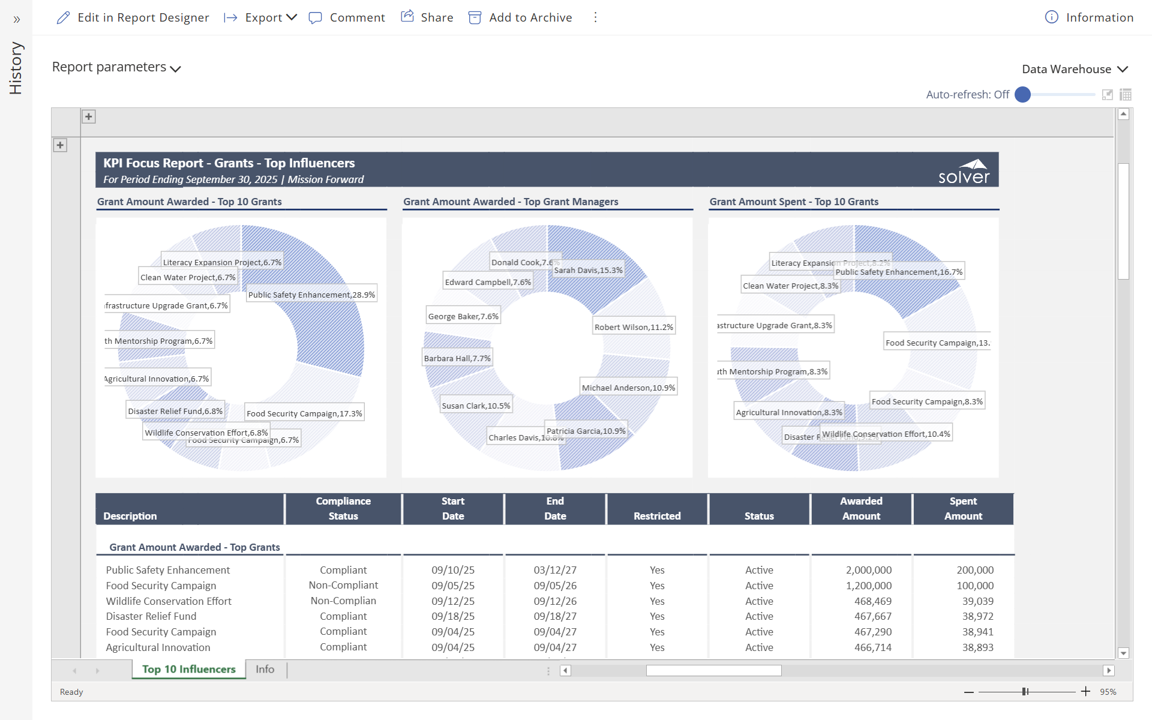Screen dimensions: 1152x720
Task: Expand the Report parameters section
Action: pos(116,67)
